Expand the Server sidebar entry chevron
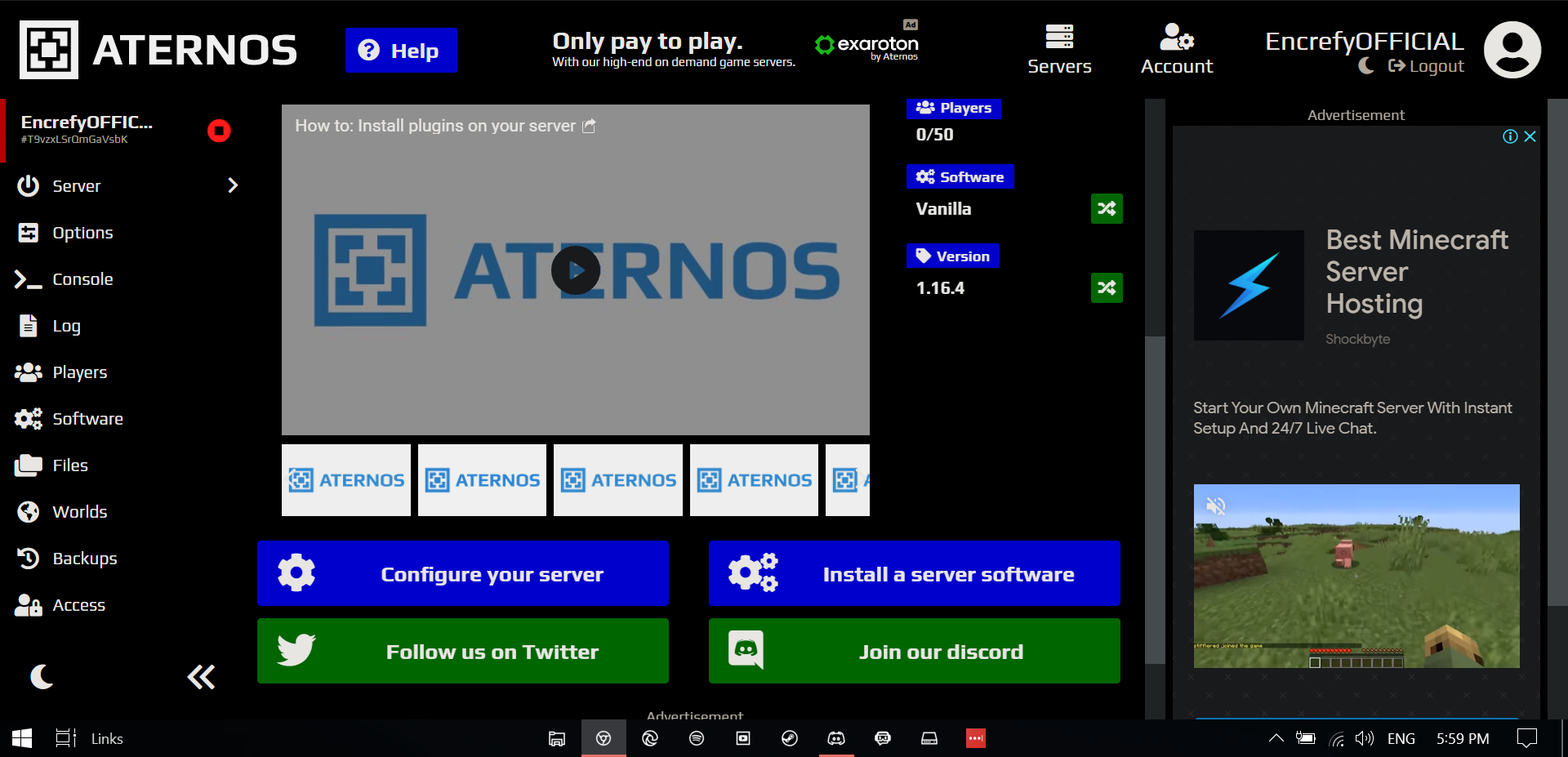Viewport: 1568px width, 757px height. pyautogui.click(x=233, y=185)
